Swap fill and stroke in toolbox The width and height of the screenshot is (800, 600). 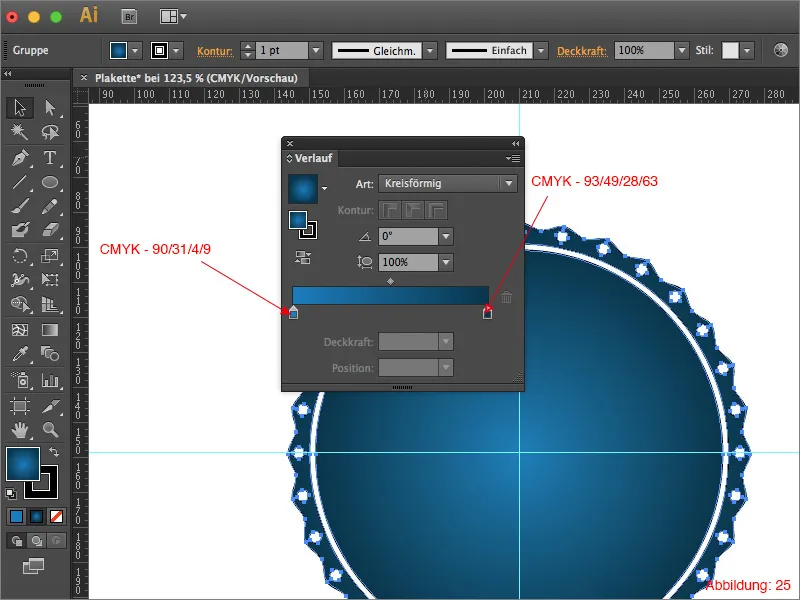[54, 452]
